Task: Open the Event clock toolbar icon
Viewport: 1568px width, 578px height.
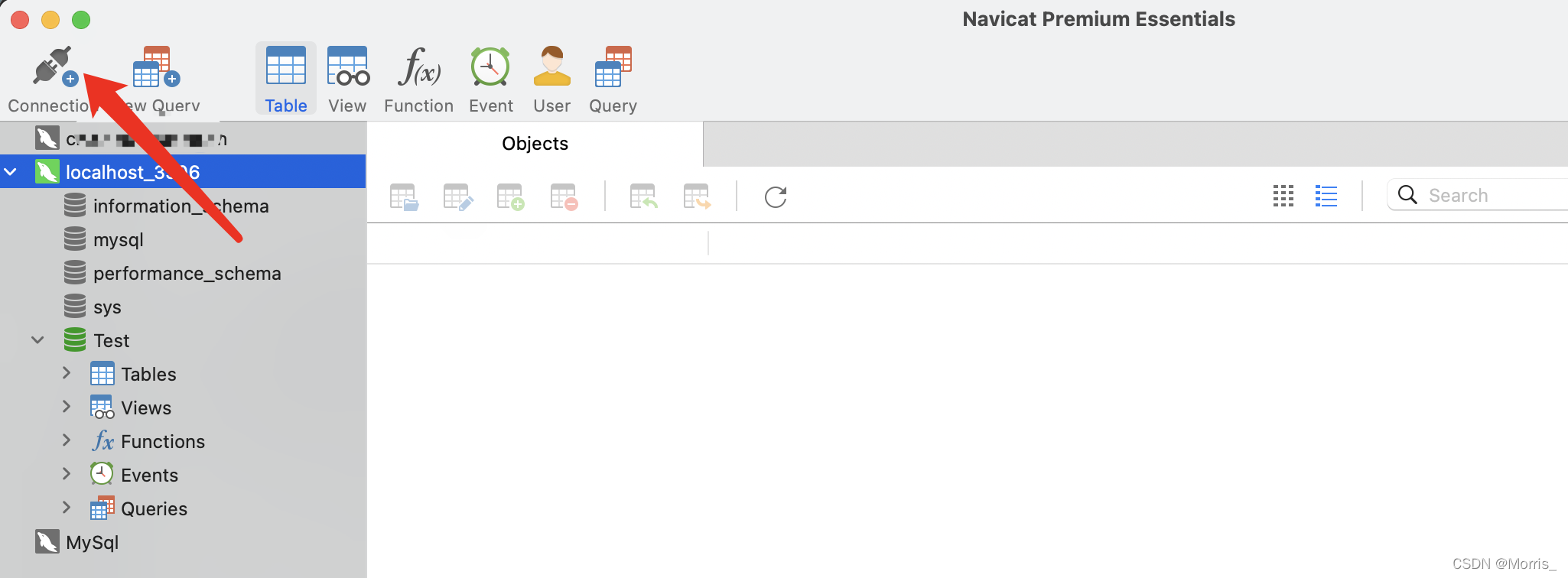Action: coord(490,67)
